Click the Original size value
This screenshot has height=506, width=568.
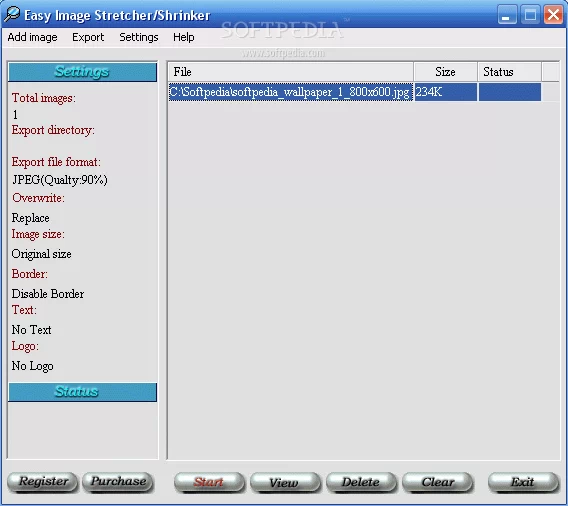[41, 254]
